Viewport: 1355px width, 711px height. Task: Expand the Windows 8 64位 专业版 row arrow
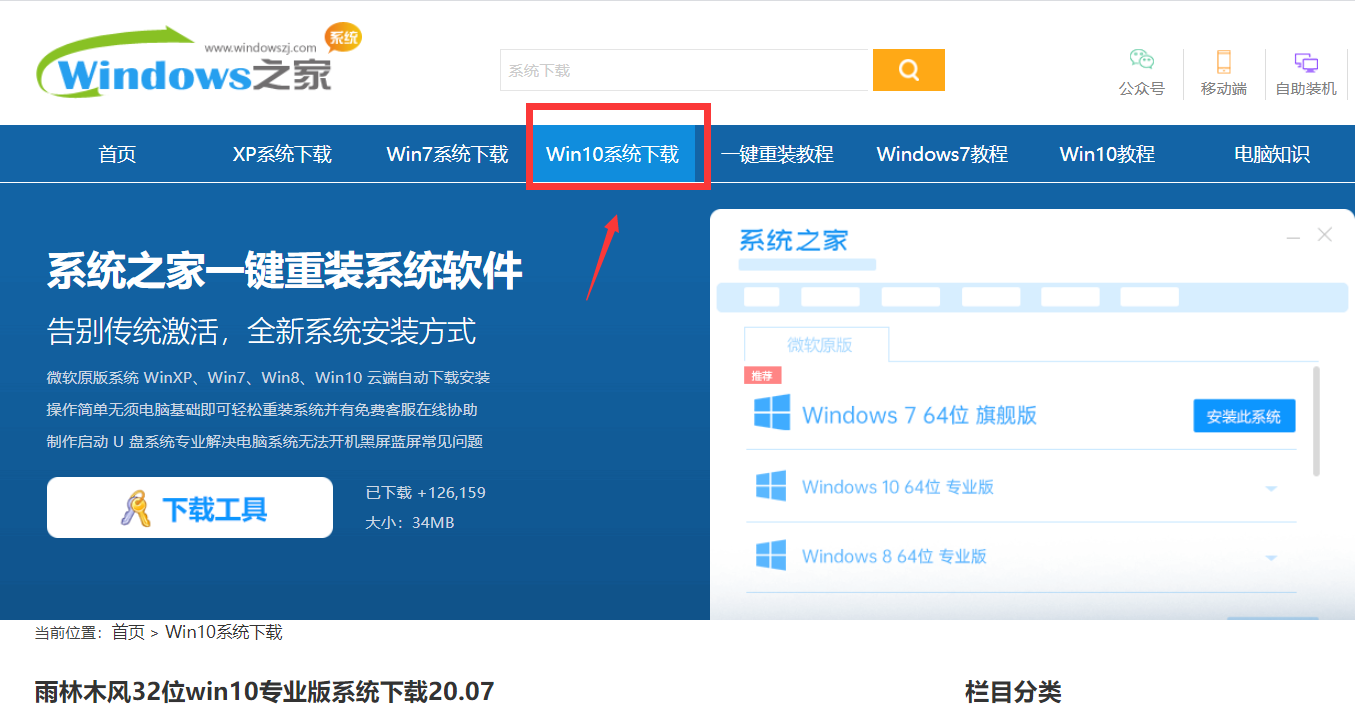coord(1272,558)
